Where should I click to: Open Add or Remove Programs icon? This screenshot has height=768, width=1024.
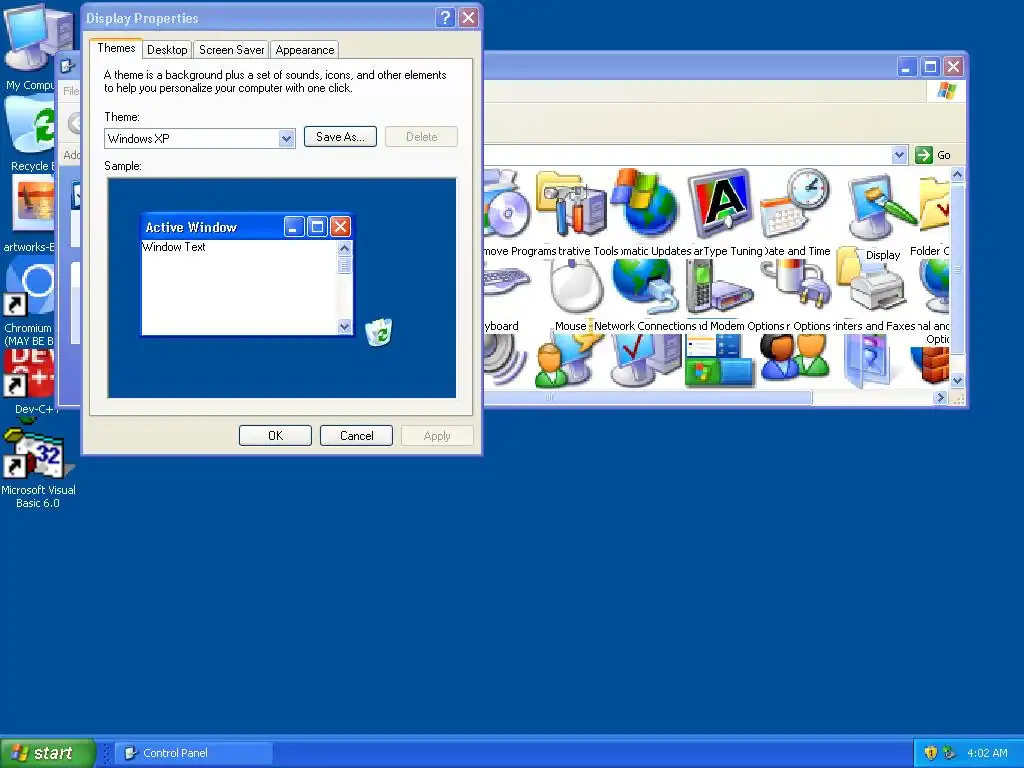pyautogui.click(x=507, y=205)
